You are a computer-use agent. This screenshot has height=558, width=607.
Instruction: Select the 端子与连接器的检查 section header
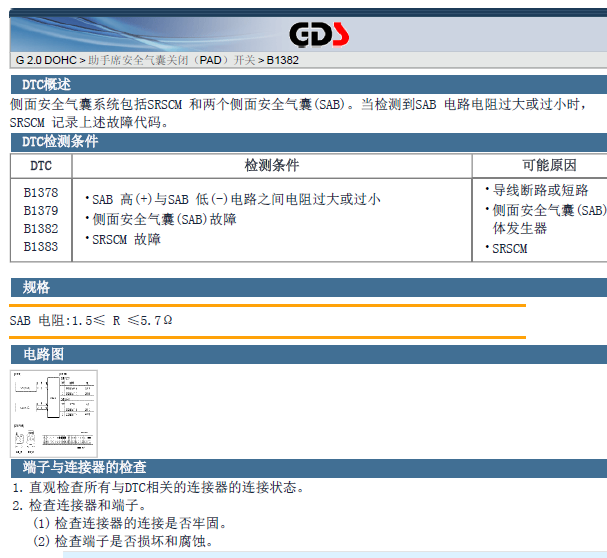point(309,468)
